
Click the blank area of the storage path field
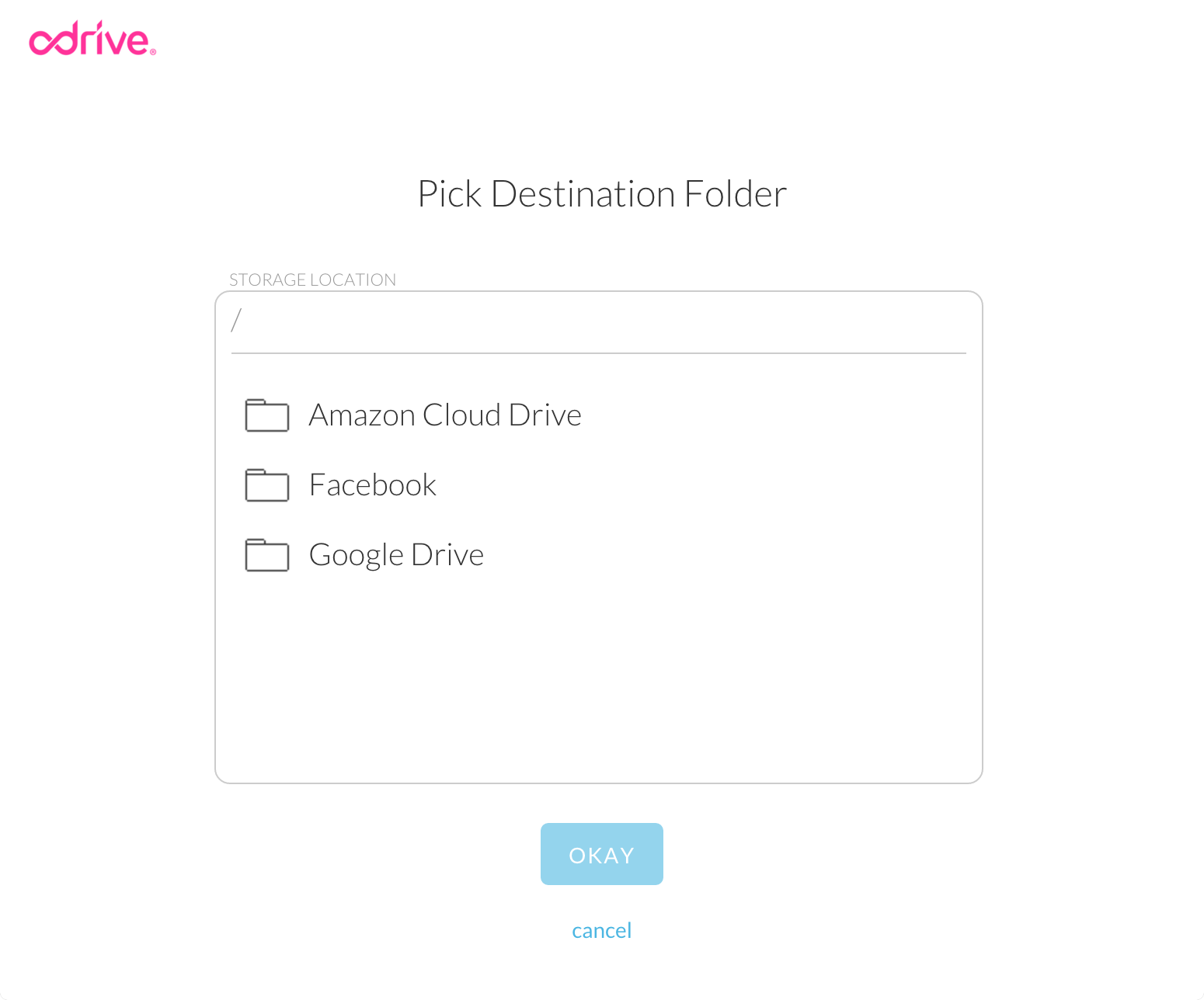598,321
